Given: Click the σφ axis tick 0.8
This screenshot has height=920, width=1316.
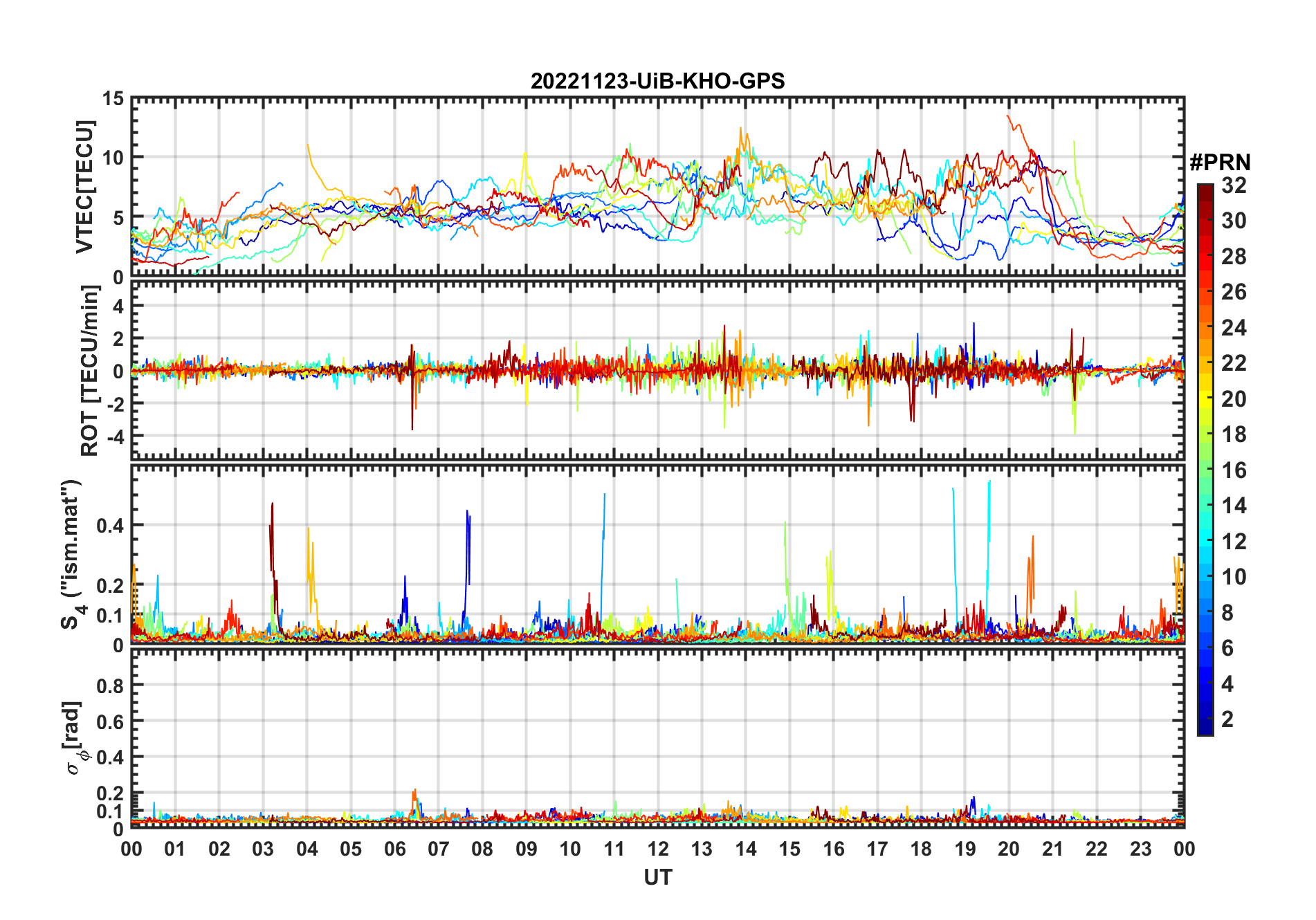Looking at the screenshot, I should pos(111,686).
